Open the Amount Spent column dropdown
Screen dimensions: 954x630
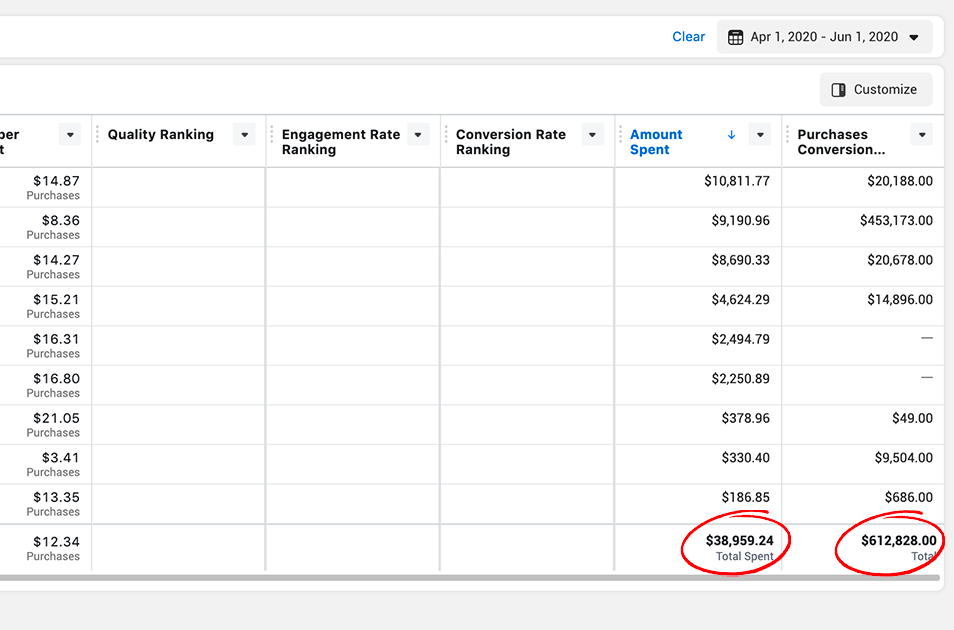760,135
